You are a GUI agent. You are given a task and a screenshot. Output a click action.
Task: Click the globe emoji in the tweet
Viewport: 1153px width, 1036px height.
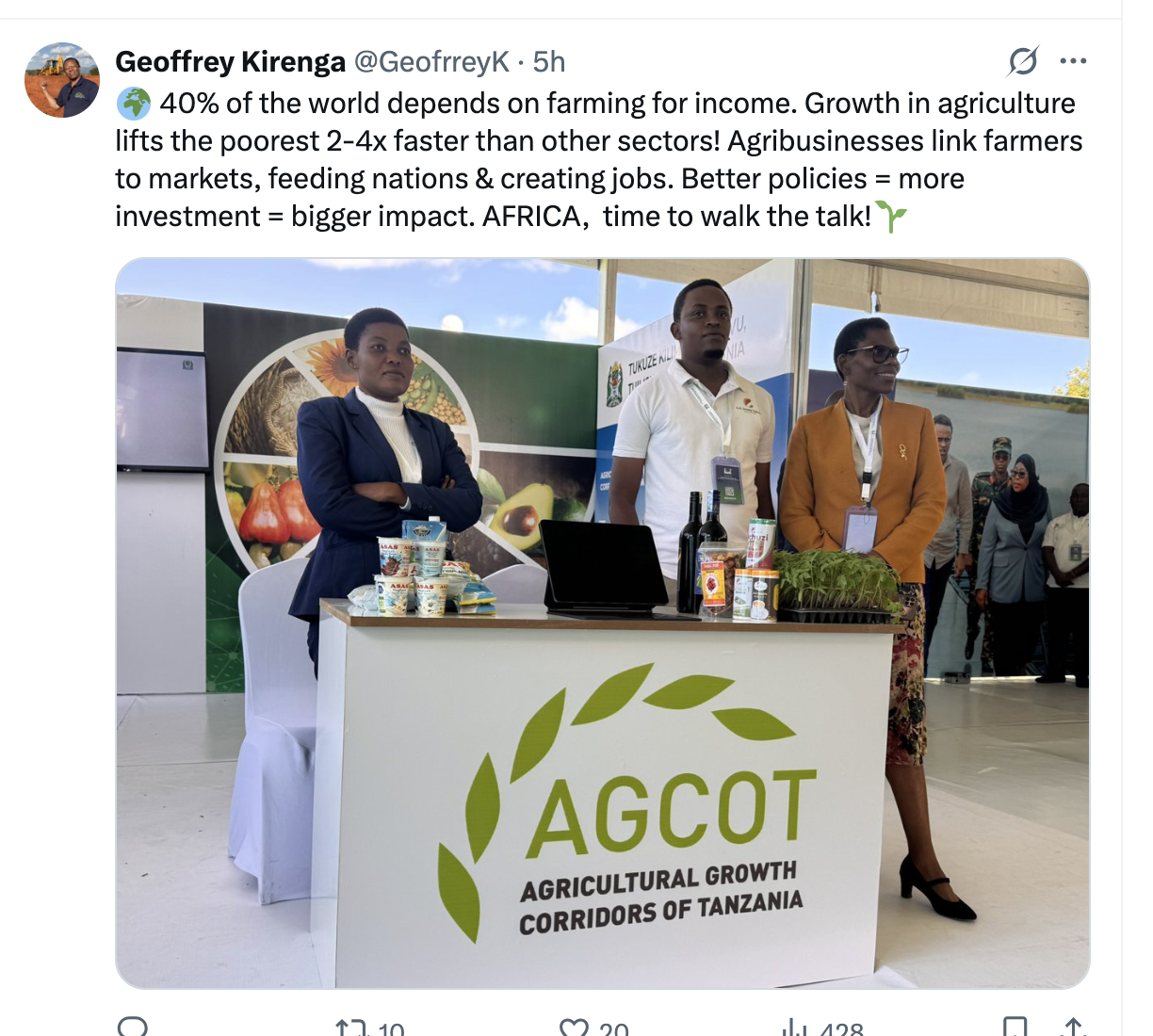tap(134, 104)
